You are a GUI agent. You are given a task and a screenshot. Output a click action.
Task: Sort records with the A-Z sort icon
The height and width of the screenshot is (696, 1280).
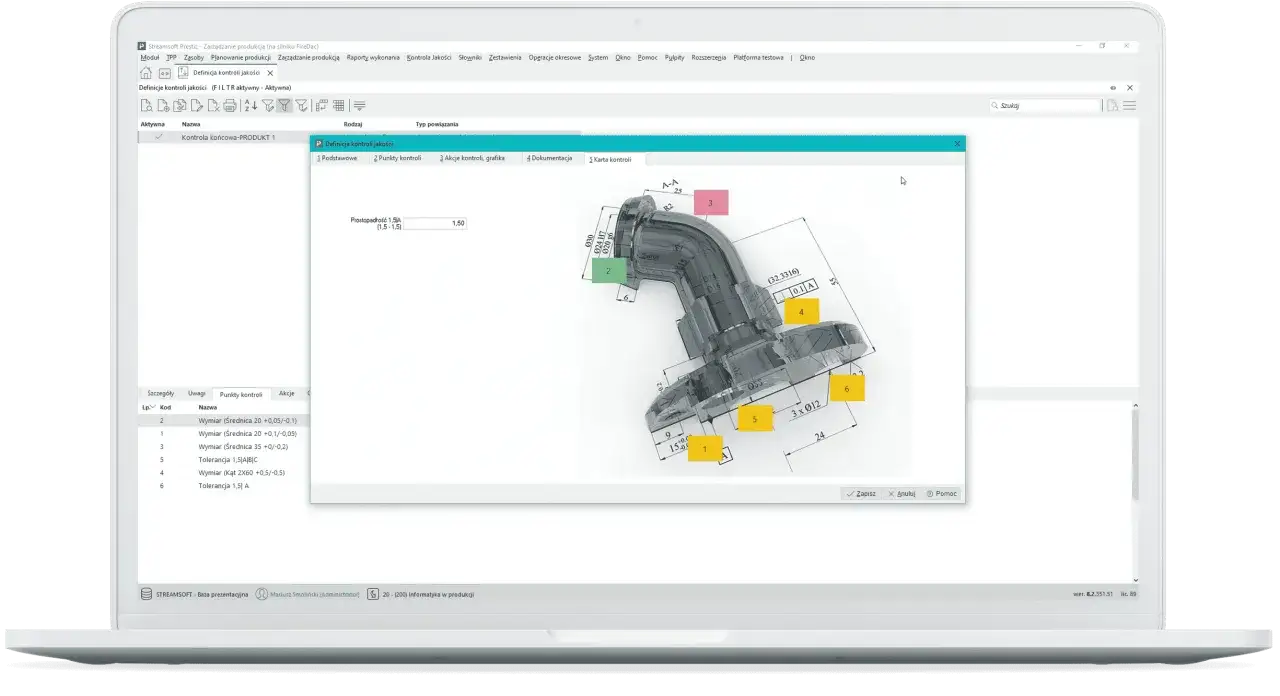point(251,105)
